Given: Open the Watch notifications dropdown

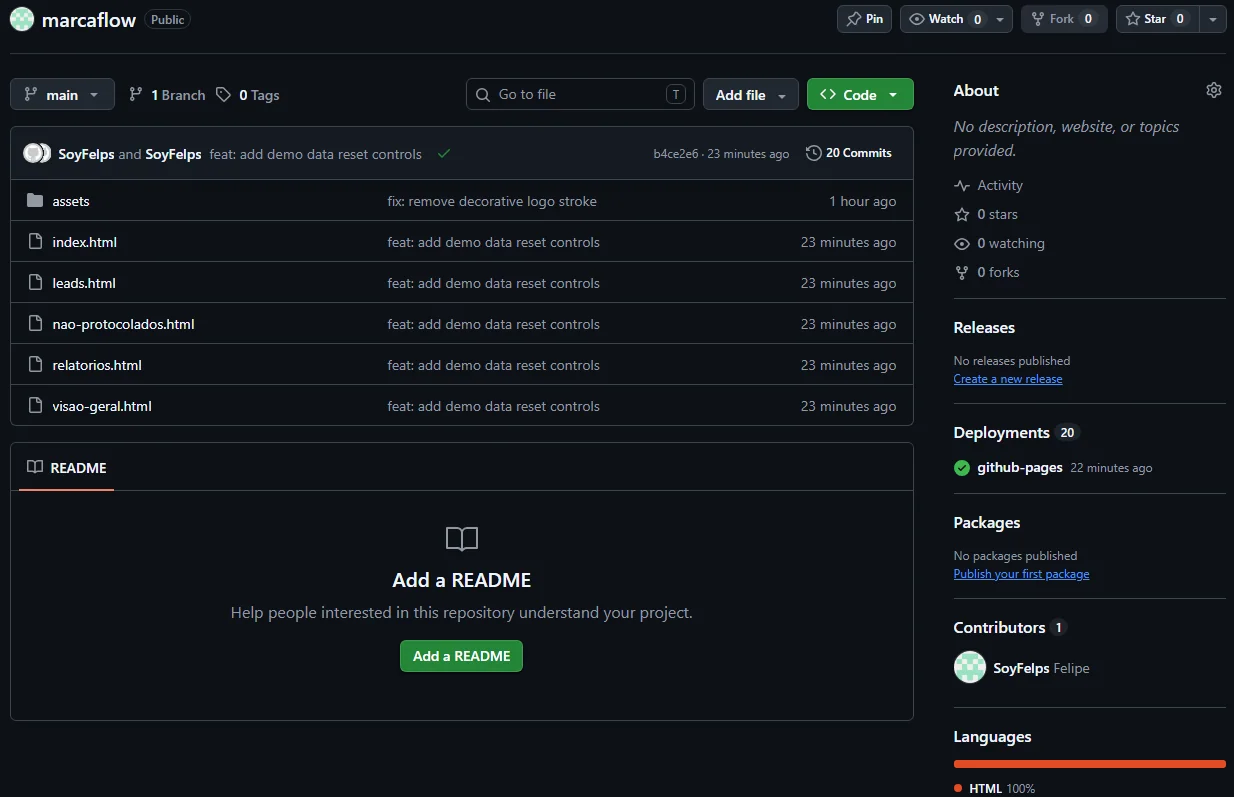Looking at the screenshot, I should tap(956, 19).
